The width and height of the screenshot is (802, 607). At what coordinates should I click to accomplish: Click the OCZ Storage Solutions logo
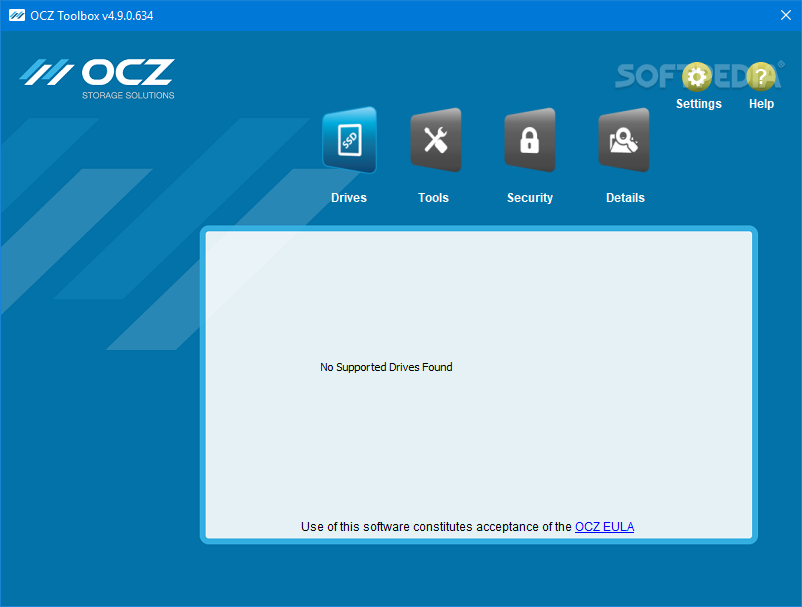[98, 79]
